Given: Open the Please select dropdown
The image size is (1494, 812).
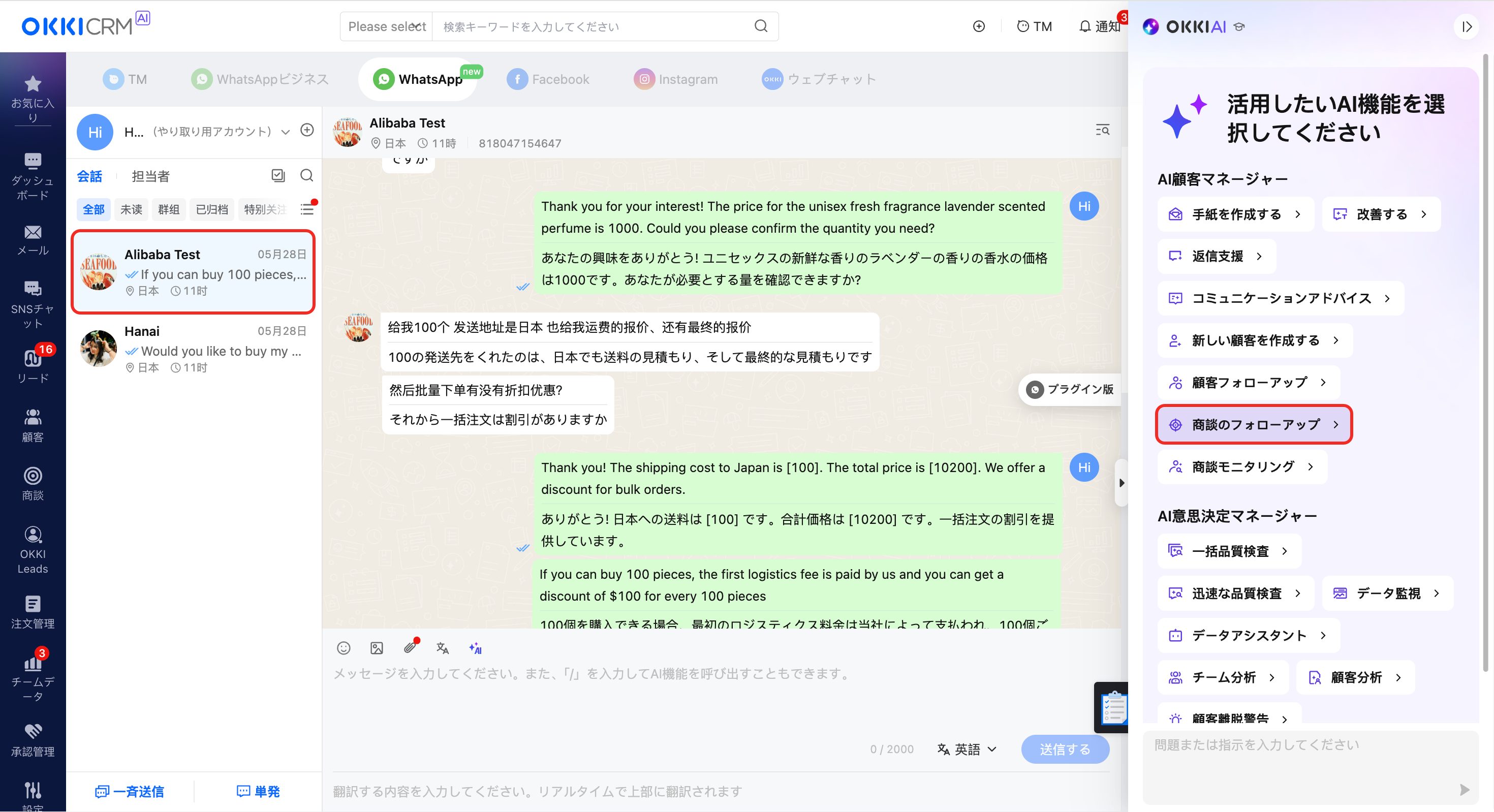Looking at the screenshot, I should [387, 26].
